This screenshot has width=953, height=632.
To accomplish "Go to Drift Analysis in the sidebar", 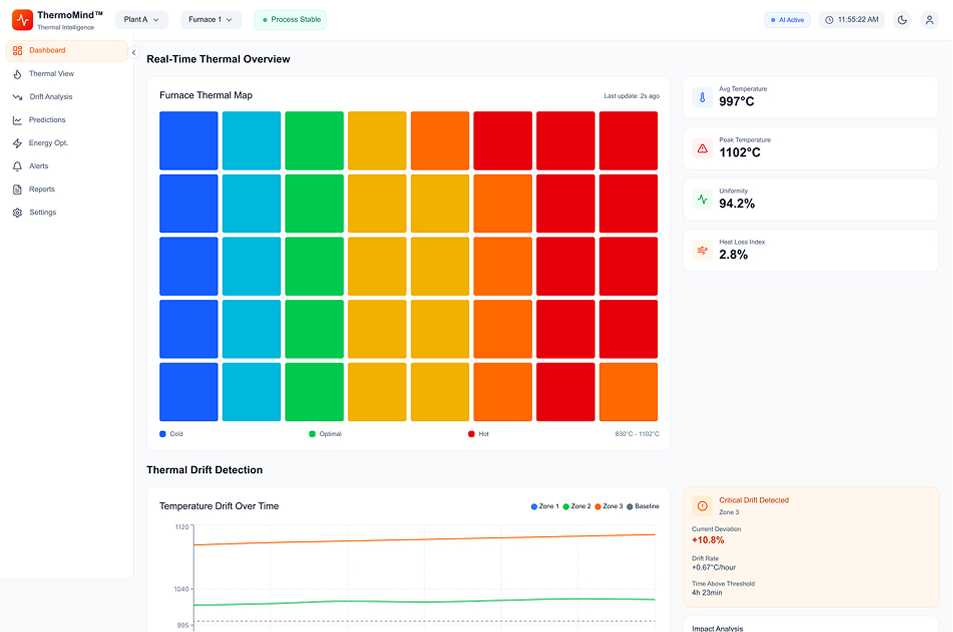I will 50,97.
